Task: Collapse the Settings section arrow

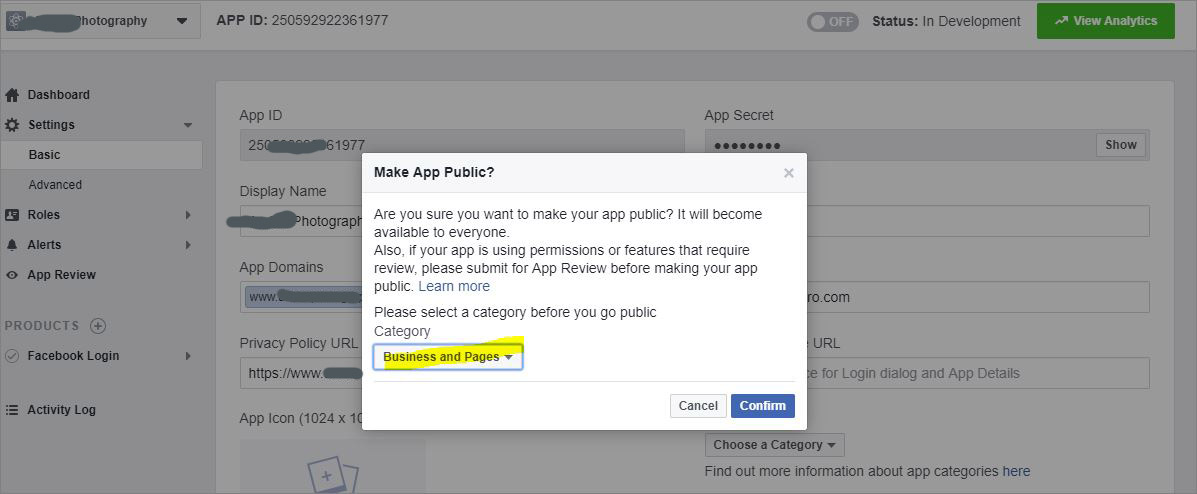Action: 188,125
